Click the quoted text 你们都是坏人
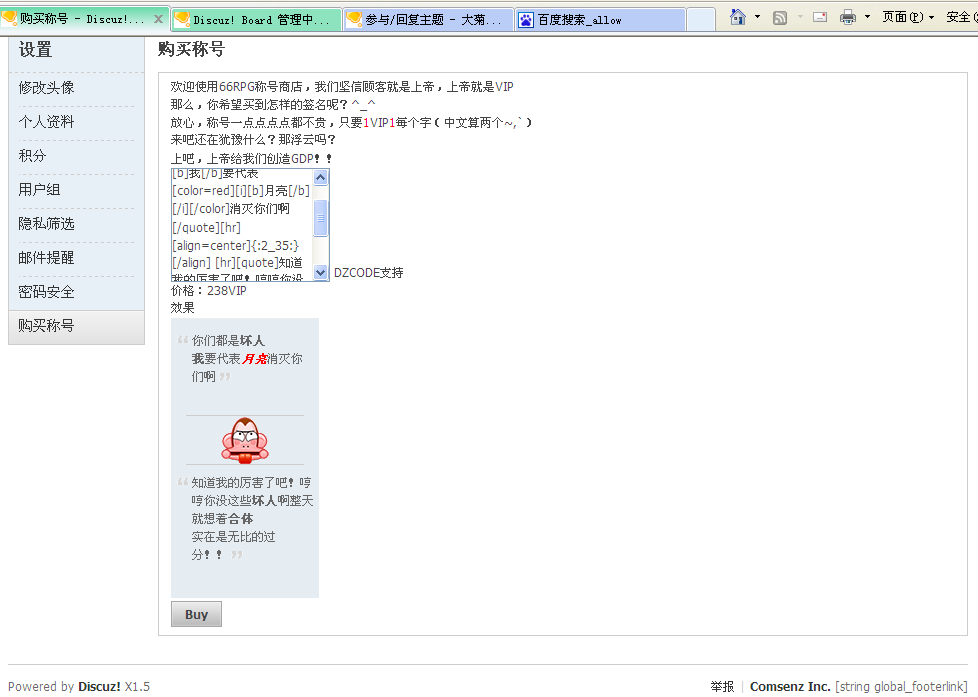Image resolution: width=978 pixels, height=697 pixels. pyautogui.click(x=228, y=341)
